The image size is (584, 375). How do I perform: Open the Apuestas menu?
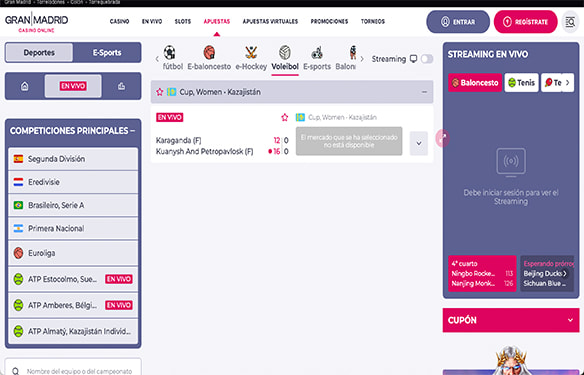click(x=217, y=22)
